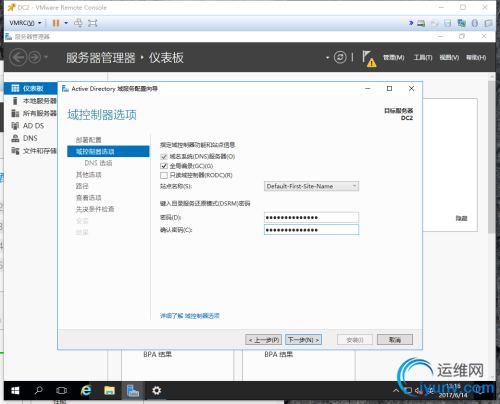Open the 工具(T) menu
The height and width of the screenshot is (404, 500).
tap(423, 58)
